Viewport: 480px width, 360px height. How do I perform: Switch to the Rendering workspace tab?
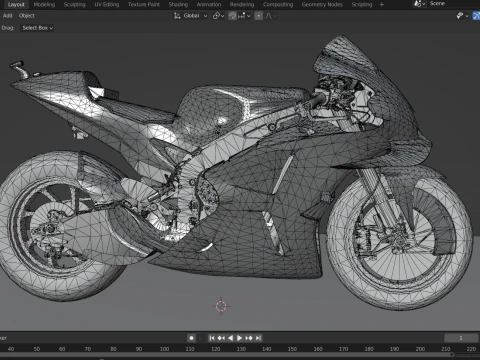pyautogui.click(x=242, y=4)
